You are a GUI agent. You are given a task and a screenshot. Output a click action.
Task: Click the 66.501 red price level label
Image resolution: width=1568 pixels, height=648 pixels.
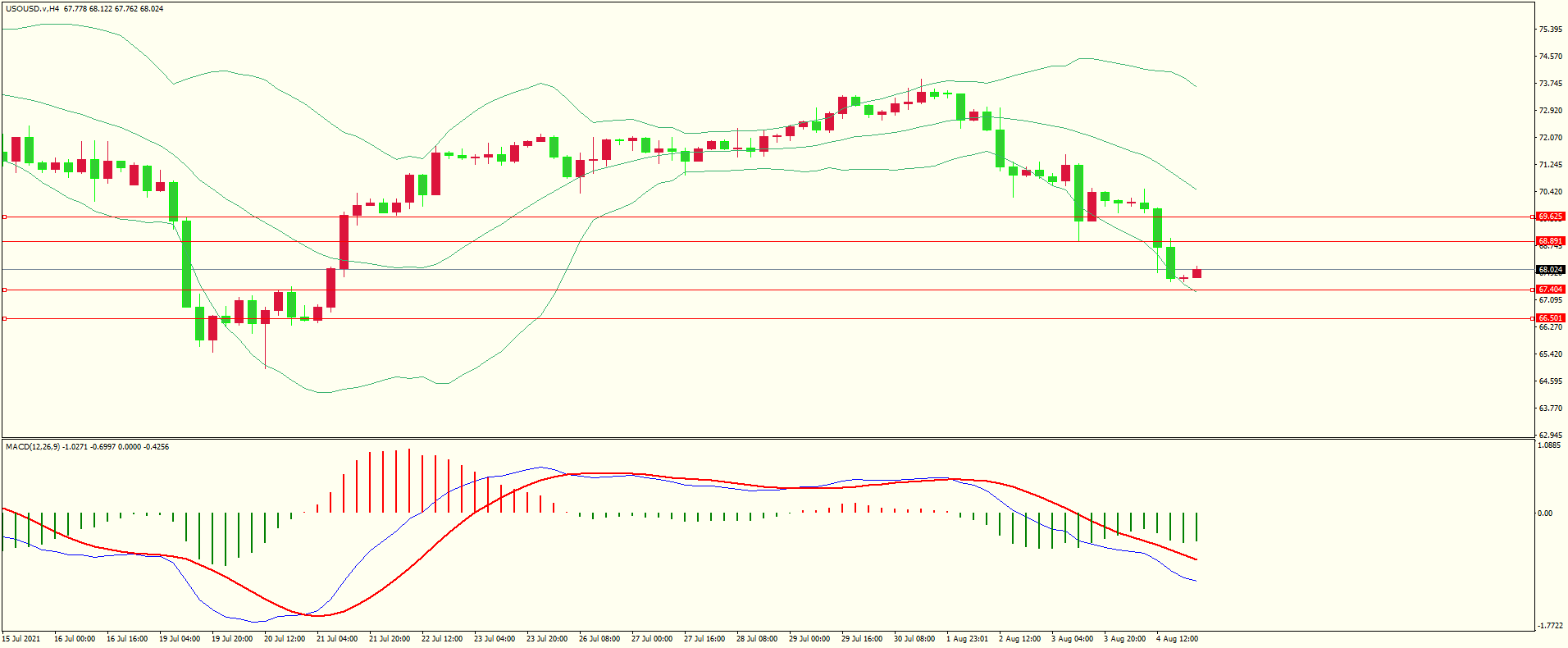click(x=1550, y=318)
